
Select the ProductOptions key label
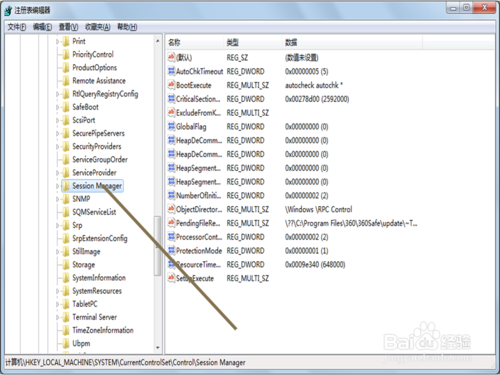pos(95,68)
